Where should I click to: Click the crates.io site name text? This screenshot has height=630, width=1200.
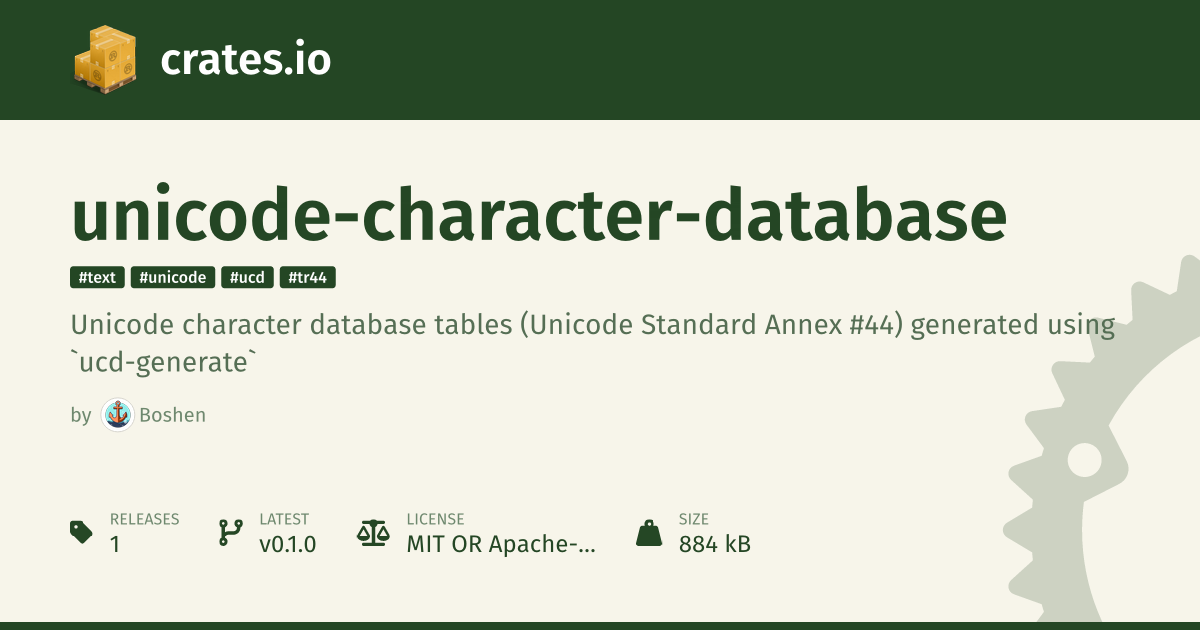[245, 60]
